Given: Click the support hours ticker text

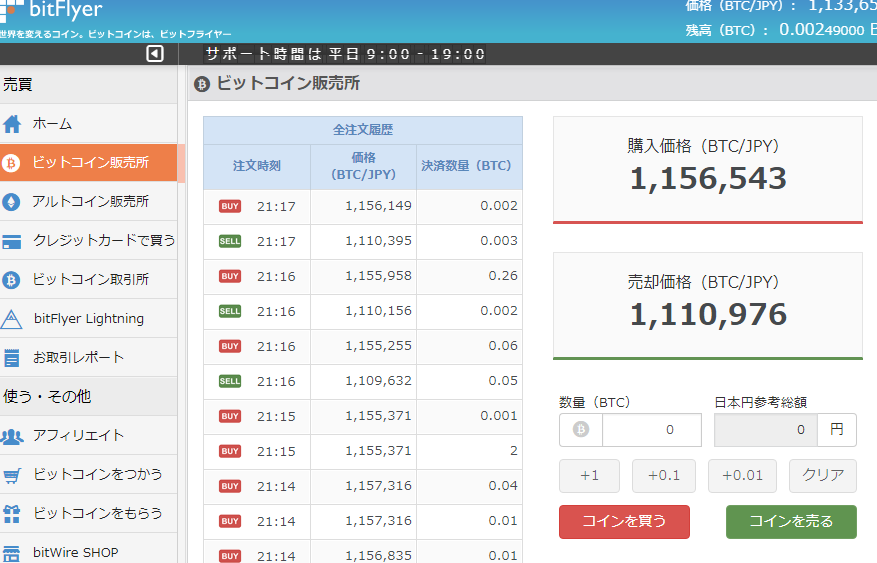Looking at the screenshot, I should click(x=345, y=54).
